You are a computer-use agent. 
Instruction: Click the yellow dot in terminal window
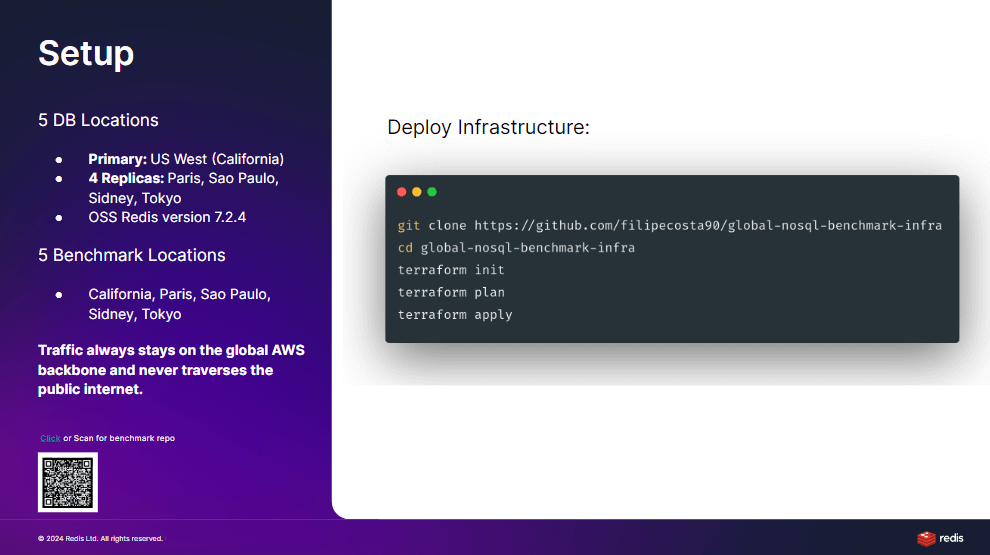point(417,192)
